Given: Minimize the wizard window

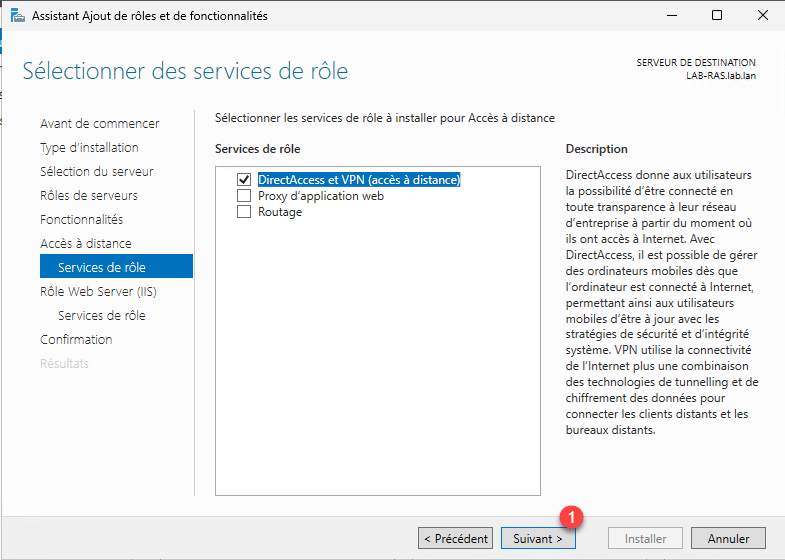Looking at the screenshot, I should coord(671,16).
